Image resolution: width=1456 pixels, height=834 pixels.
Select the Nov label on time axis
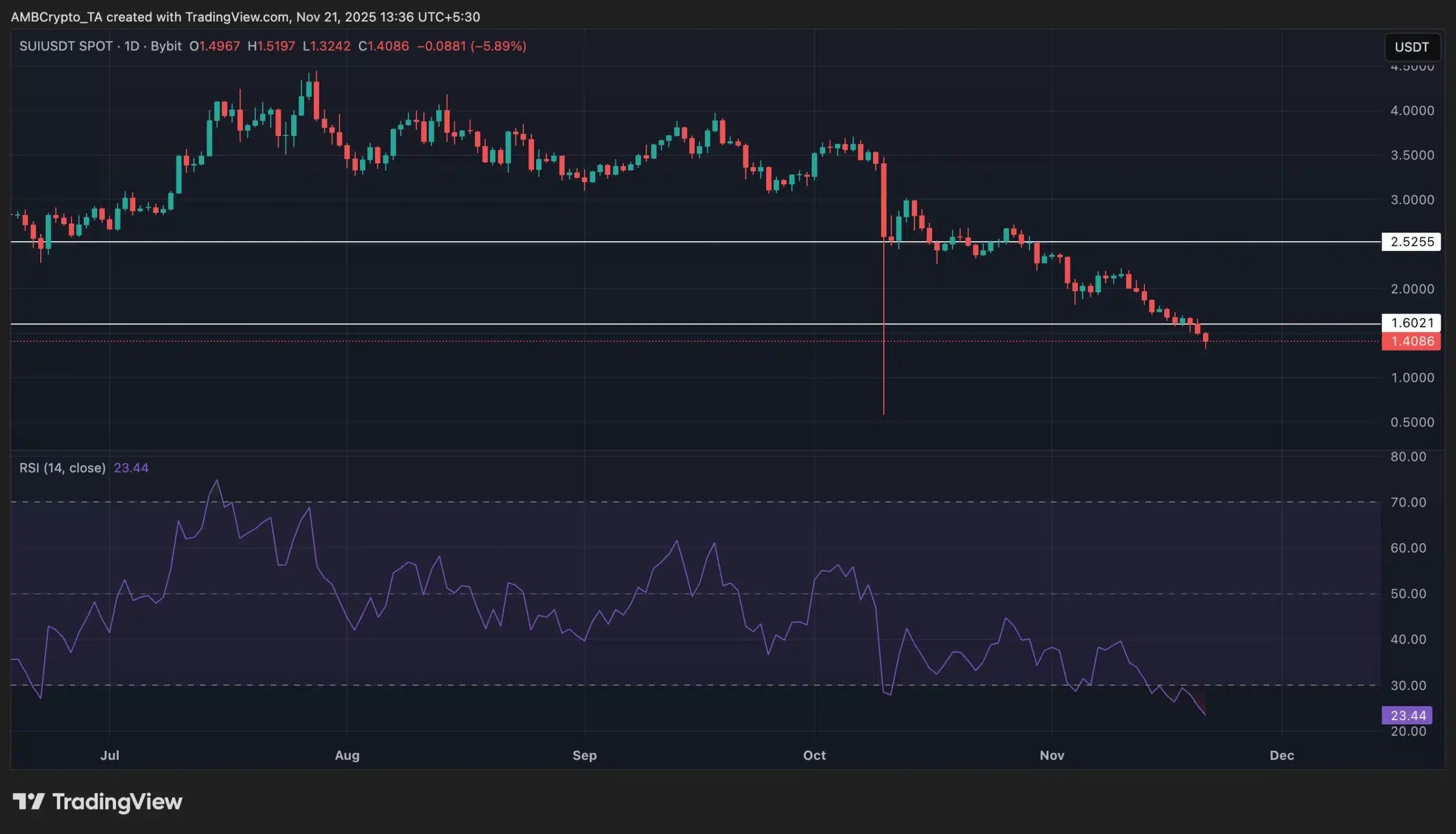pyautogui.click(x=1052, y=755)
